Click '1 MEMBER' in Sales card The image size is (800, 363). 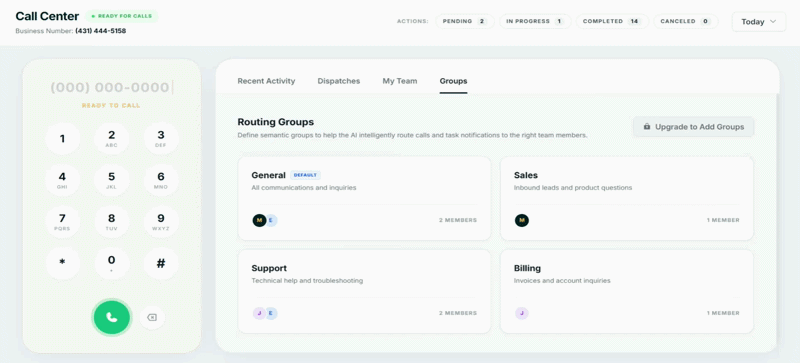(723, 220)
